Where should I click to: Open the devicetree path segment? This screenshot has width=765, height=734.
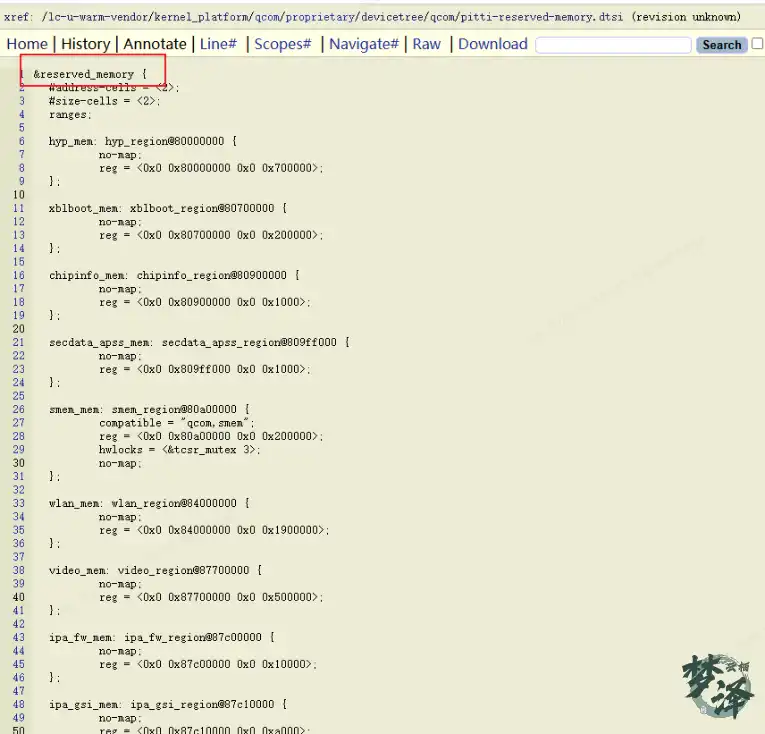392,17
